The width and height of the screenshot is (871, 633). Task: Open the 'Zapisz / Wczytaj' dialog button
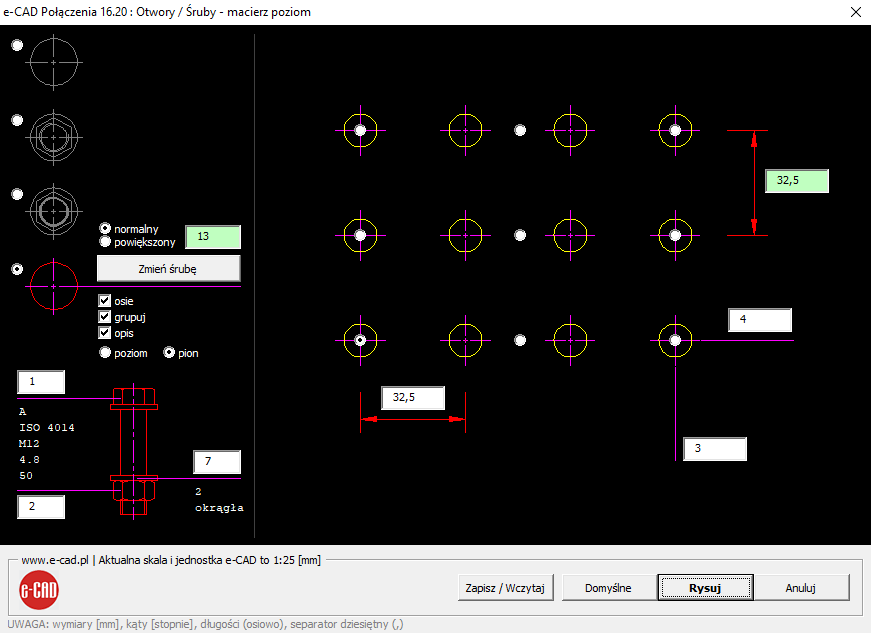pyautogui.click(x=505, y=588)
